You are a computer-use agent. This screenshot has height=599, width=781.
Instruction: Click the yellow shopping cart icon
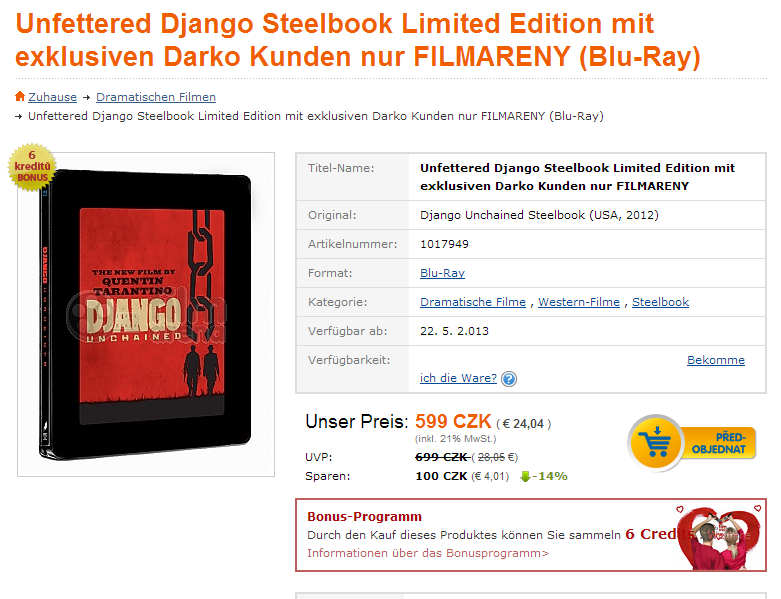tap(656, 443)
